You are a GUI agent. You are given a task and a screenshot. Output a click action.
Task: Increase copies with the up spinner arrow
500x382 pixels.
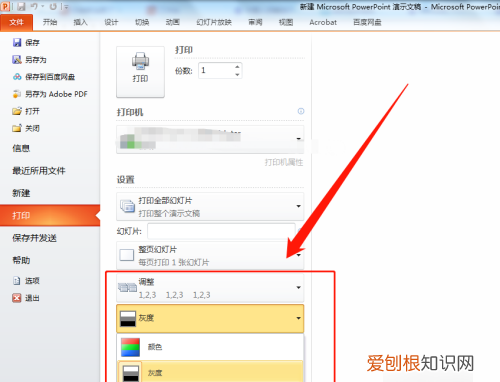237,67
